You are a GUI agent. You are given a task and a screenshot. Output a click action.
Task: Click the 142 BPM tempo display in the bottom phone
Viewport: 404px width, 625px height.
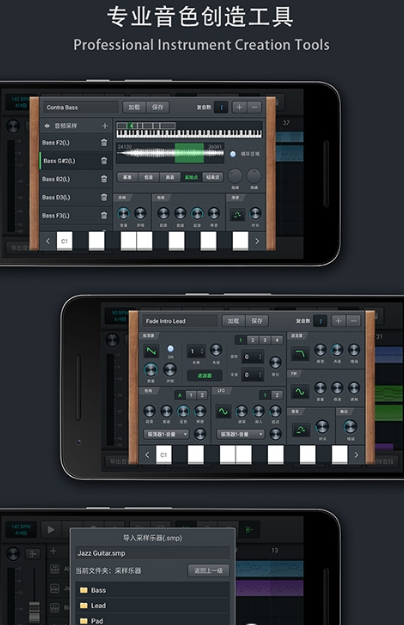click(x=21, y=530)
